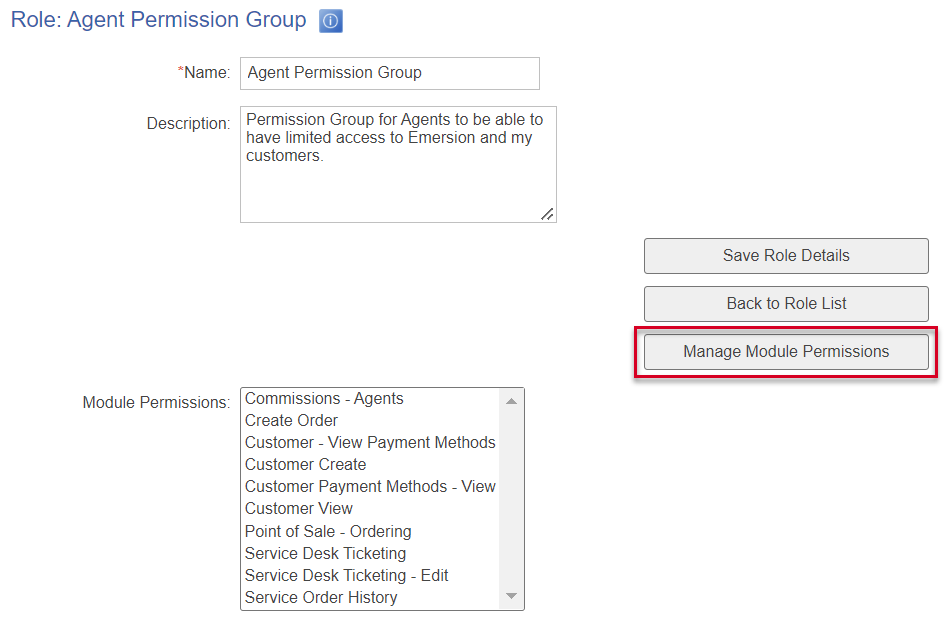Select Commissions - Agents permission
Viewport: 945px width, 625px height.
click(324, 399)
